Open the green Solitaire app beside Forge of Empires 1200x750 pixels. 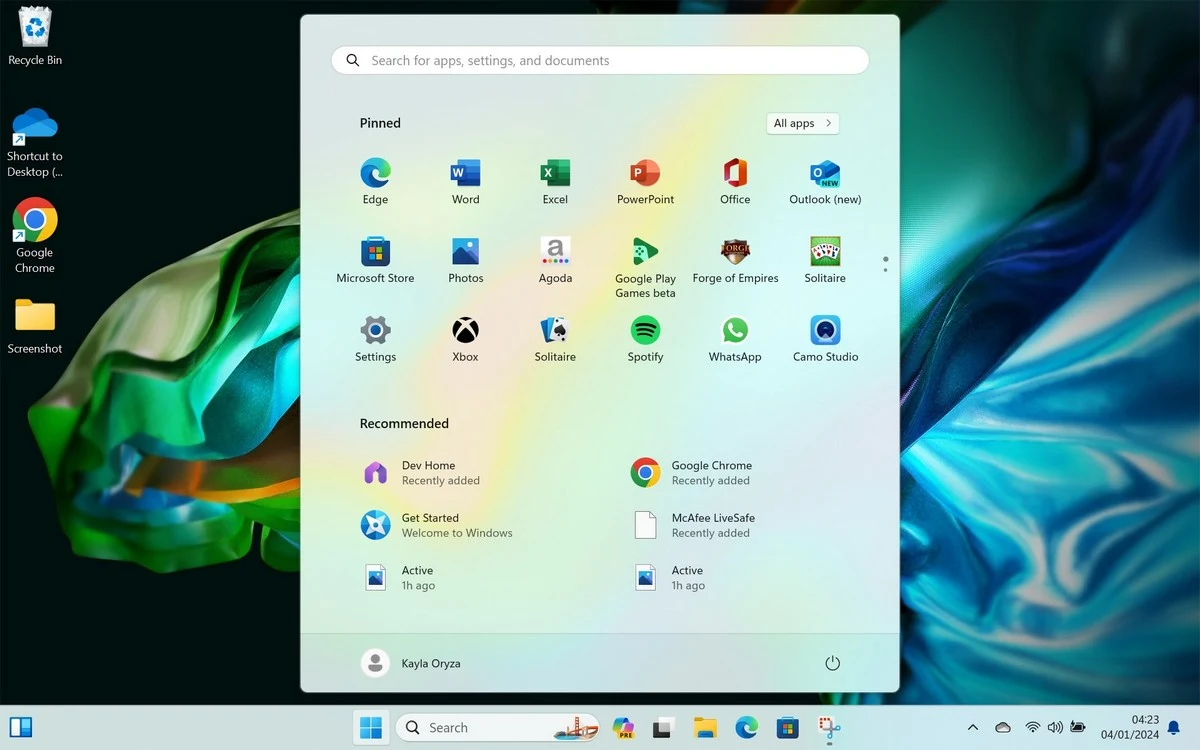pos(825,260)
